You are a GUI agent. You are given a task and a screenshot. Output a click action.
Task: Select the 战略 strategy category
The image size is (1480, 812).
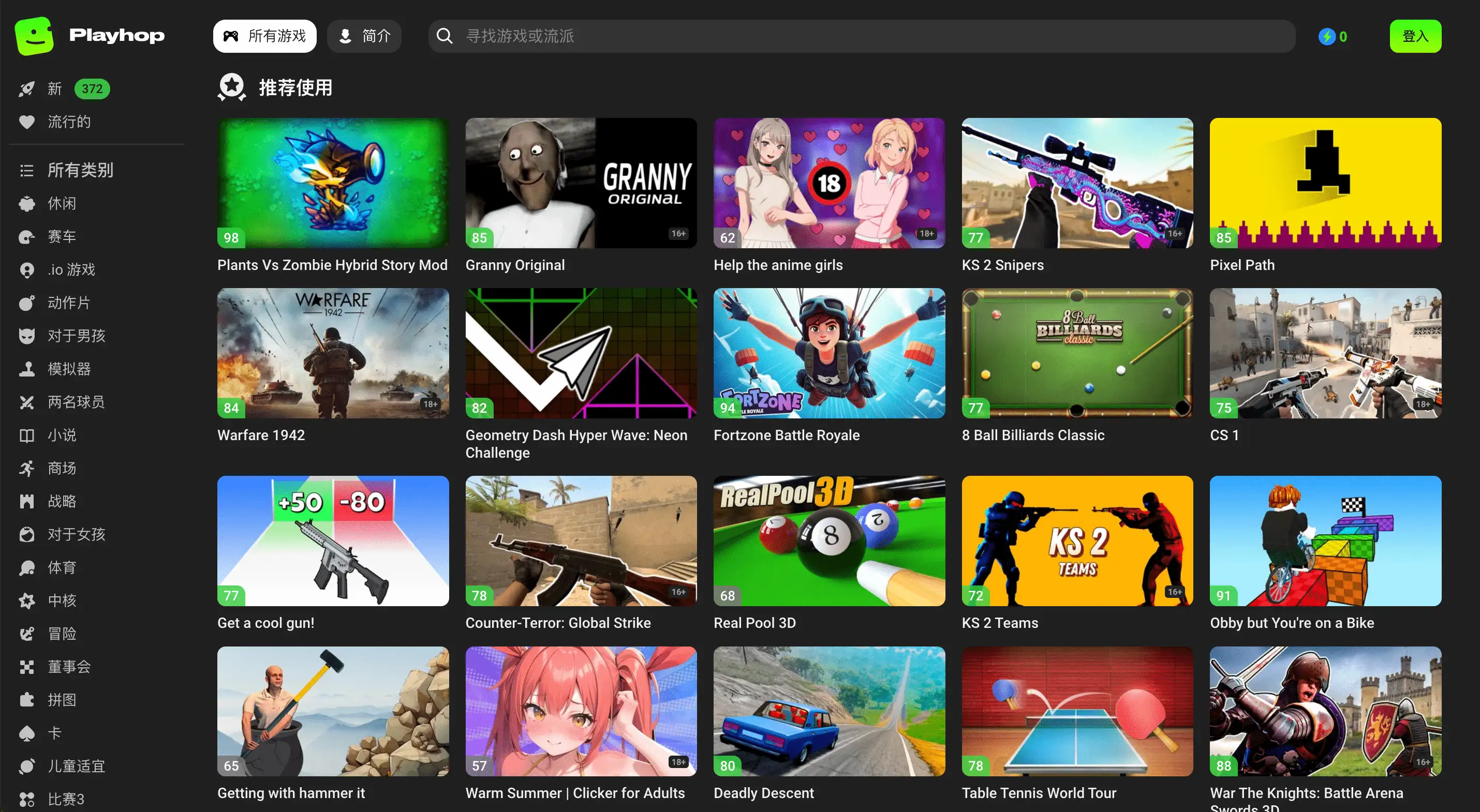[x=62, y=501]
